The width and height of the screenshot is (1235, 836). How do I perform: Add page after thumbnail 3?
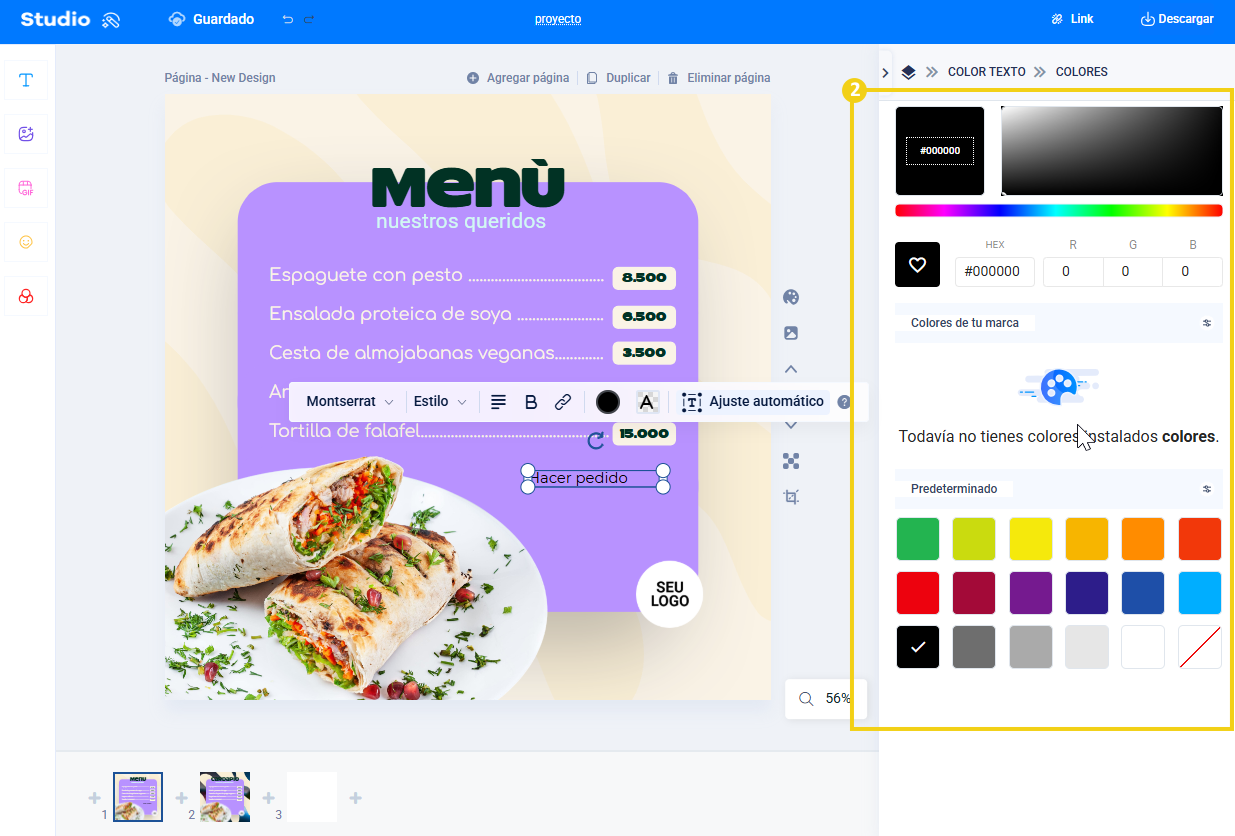point(355,798)
